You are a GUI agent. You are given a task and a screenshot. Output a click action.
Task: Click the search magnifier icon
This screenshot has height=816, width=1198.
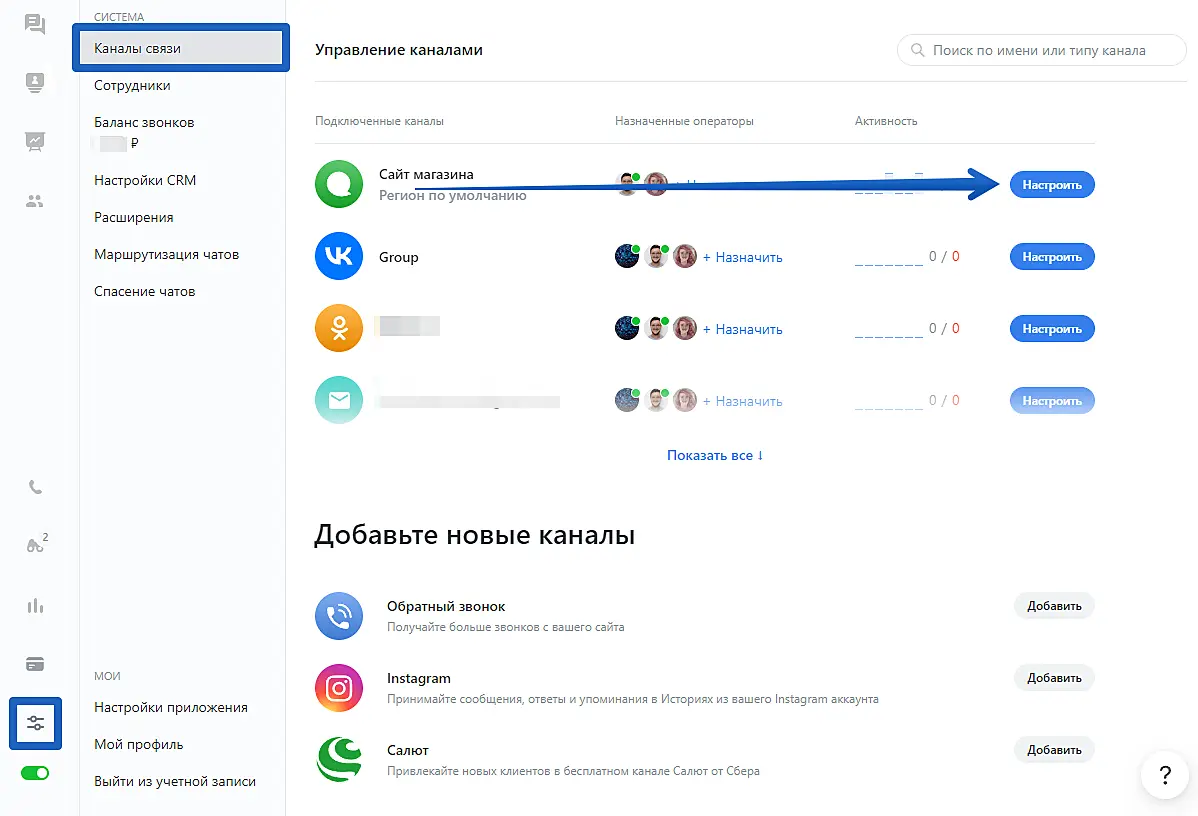tap(917, 50)
